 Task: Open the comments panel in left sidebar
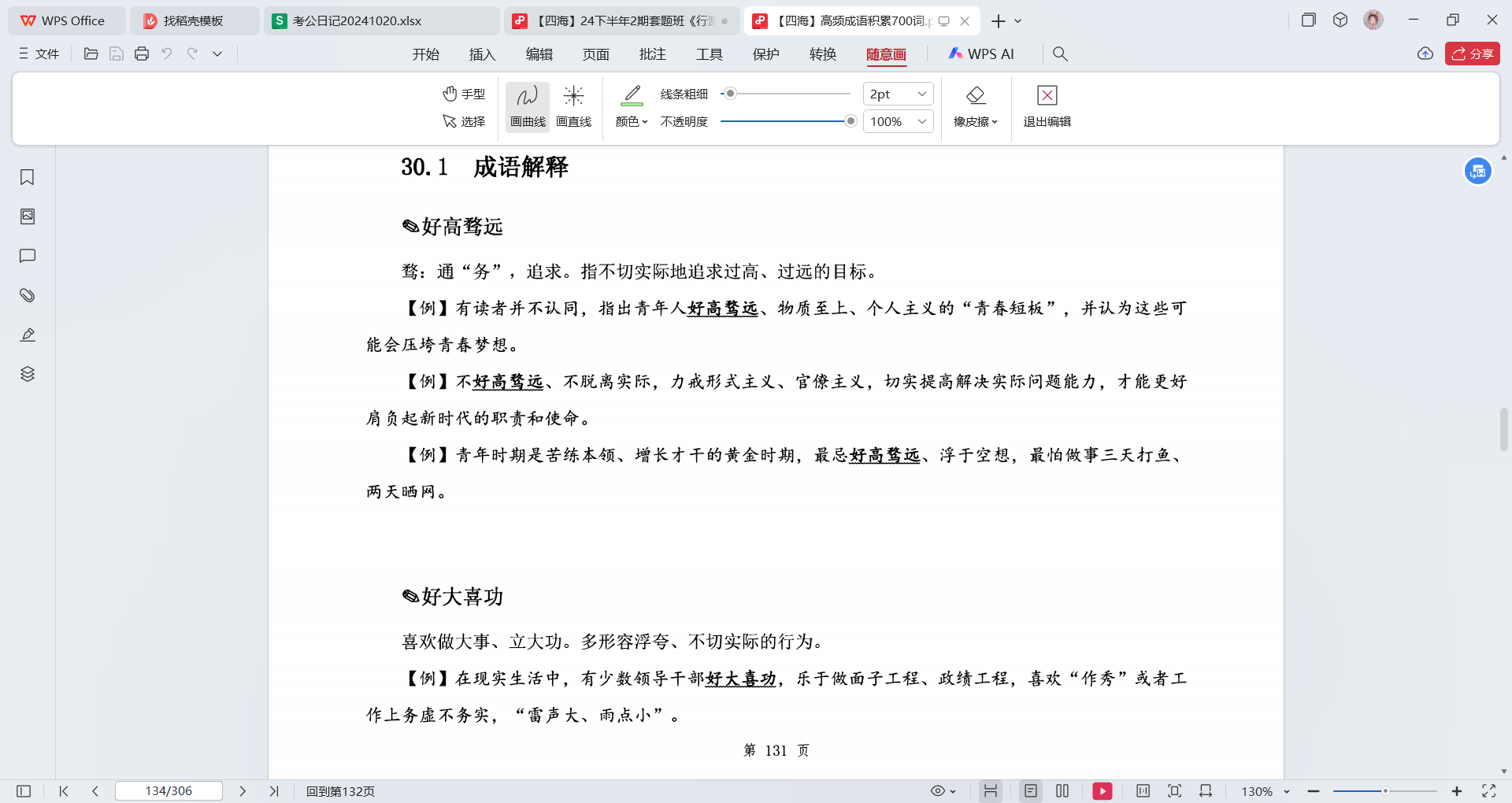28,256
